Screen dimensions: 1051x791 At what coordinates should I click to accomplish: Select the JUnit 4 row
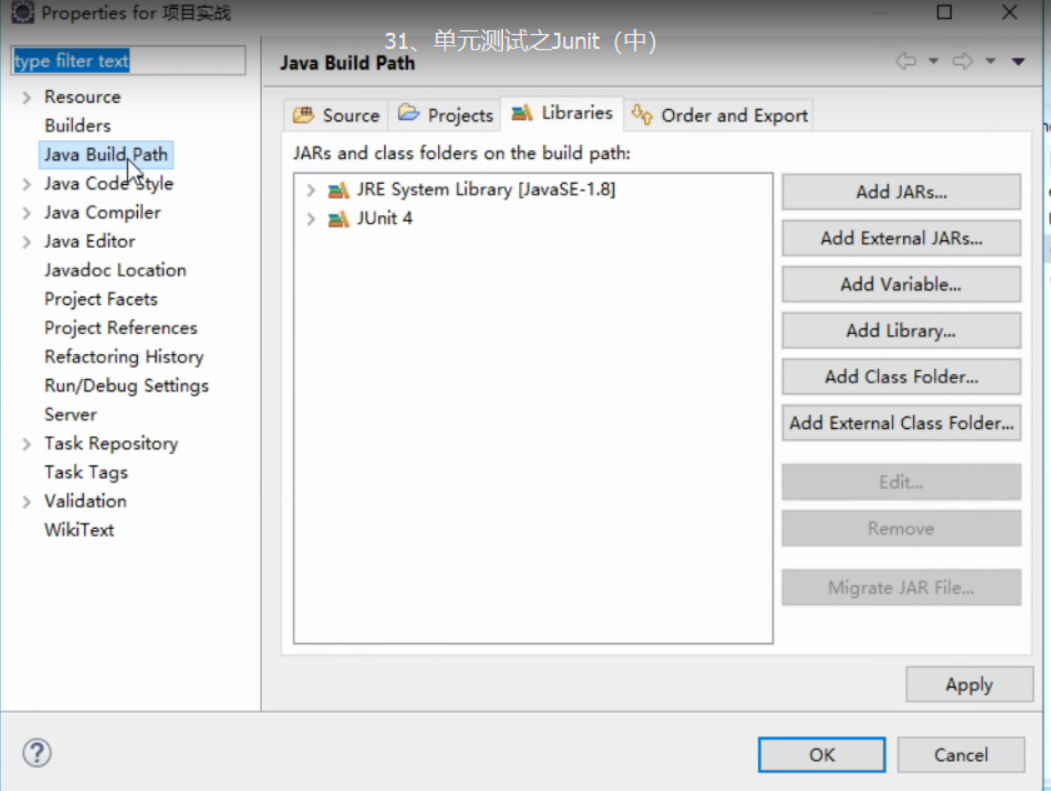pyautogui.click(x=385, y=219)
